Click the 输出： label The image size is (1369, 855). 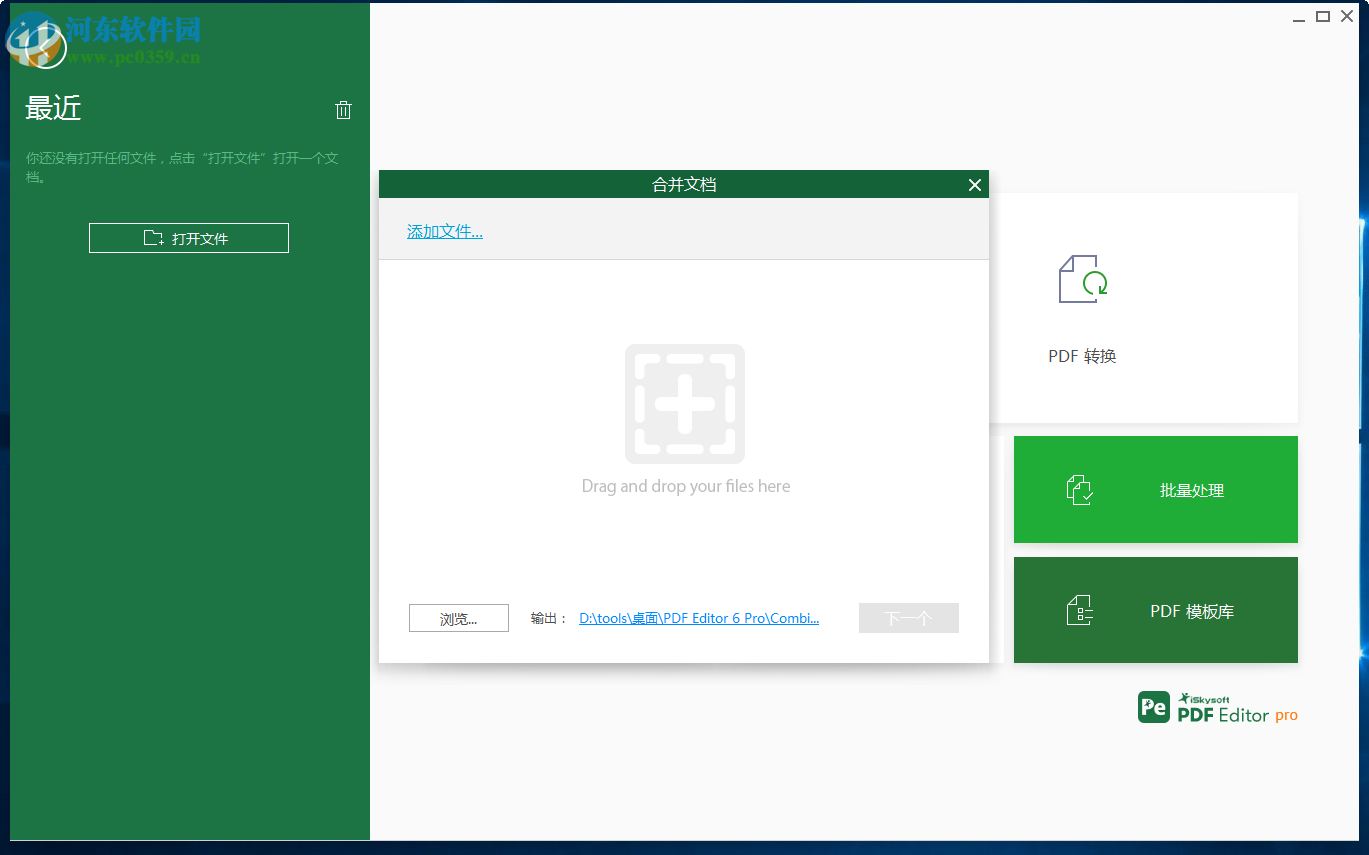[x=549, y=618]
